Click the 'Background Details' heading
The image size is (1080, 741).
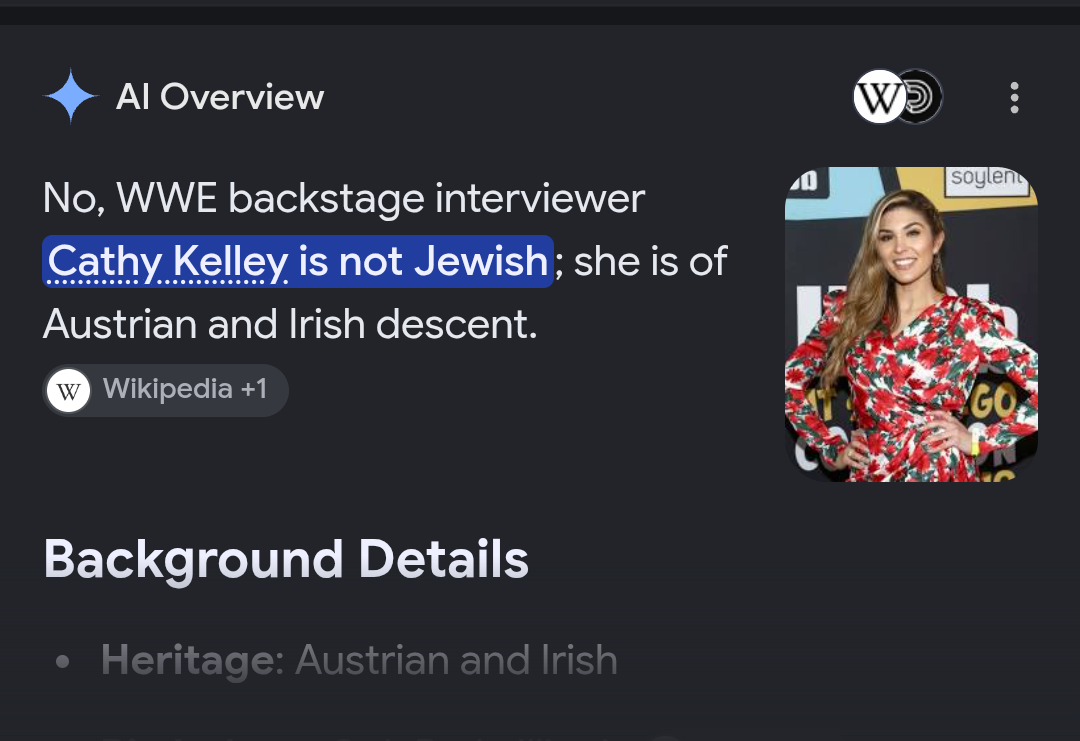pyautogui.click(x=286, y=559)
